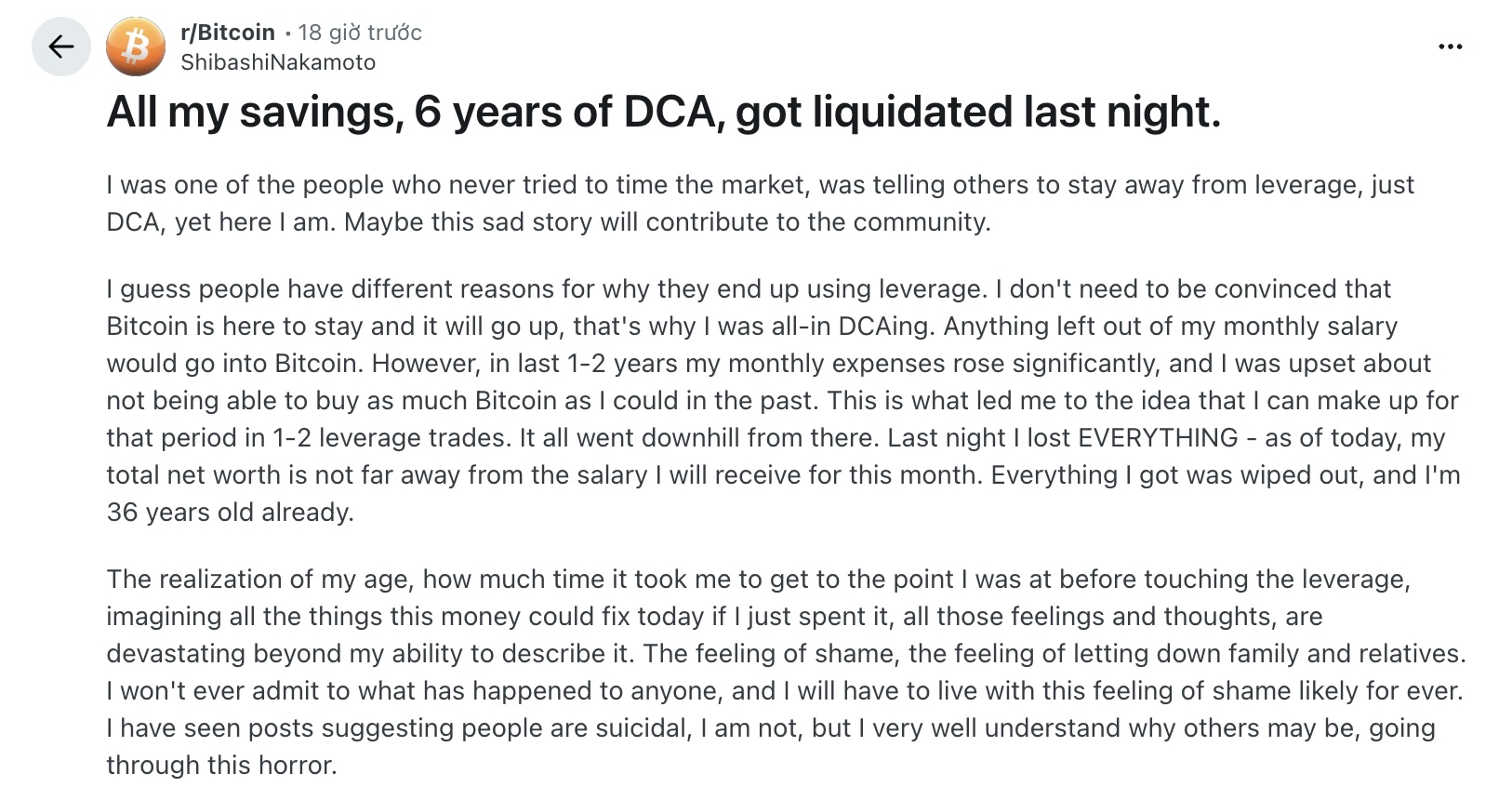Viewport: 1512px width, 800px height.
Task: Open the r/Bitcoin subreddit link
Action: (x=228, y=33)
